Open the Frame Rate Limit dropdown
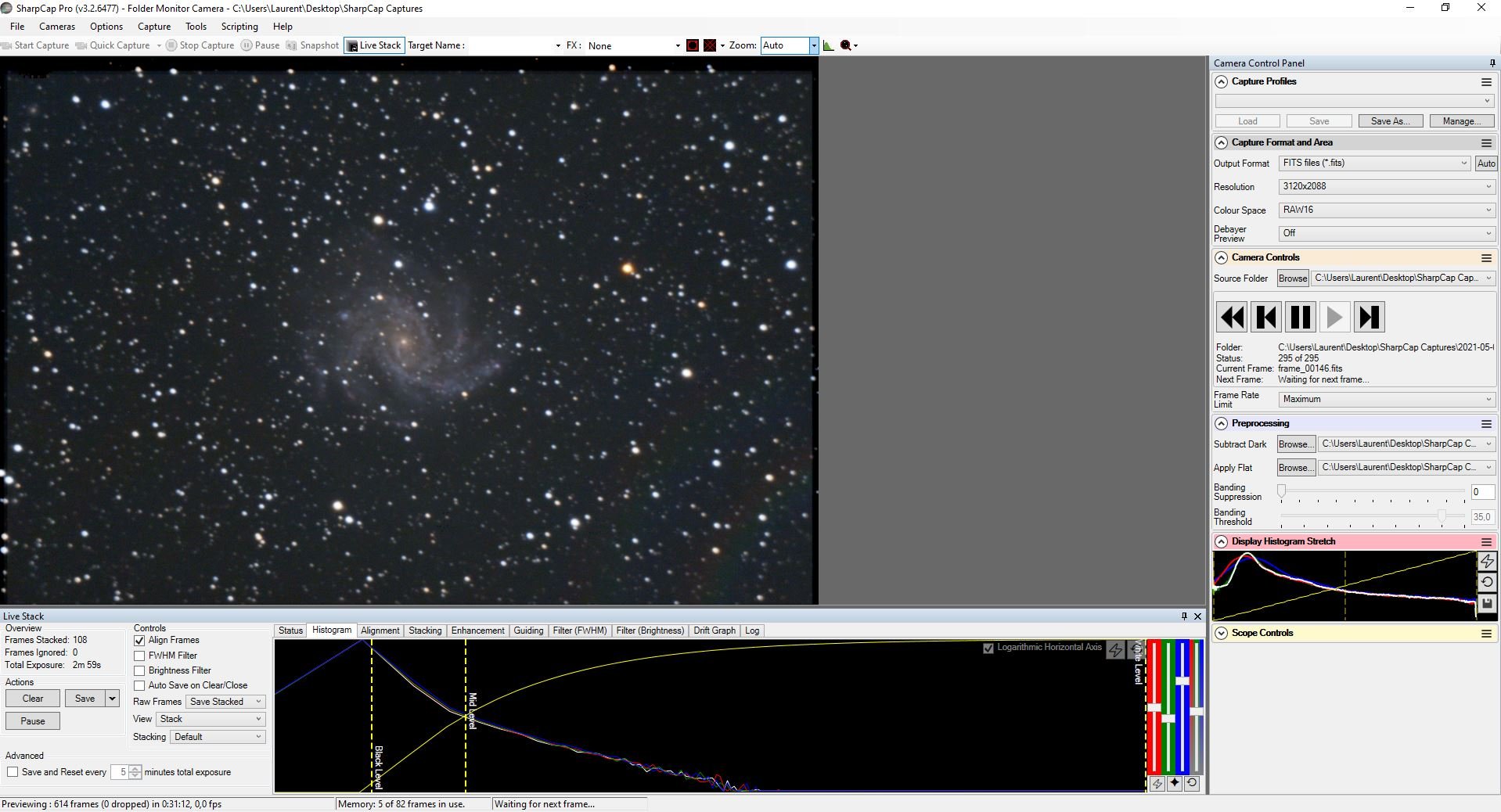This screenshot has height=812, width=1501. tap(1387, 400)
